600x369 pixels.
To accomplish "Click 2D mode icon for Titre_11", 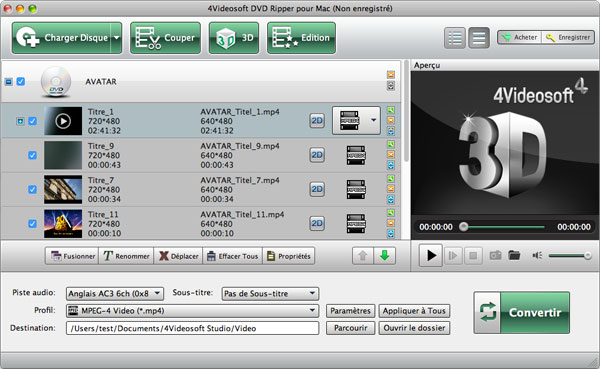I will [317, 223].
